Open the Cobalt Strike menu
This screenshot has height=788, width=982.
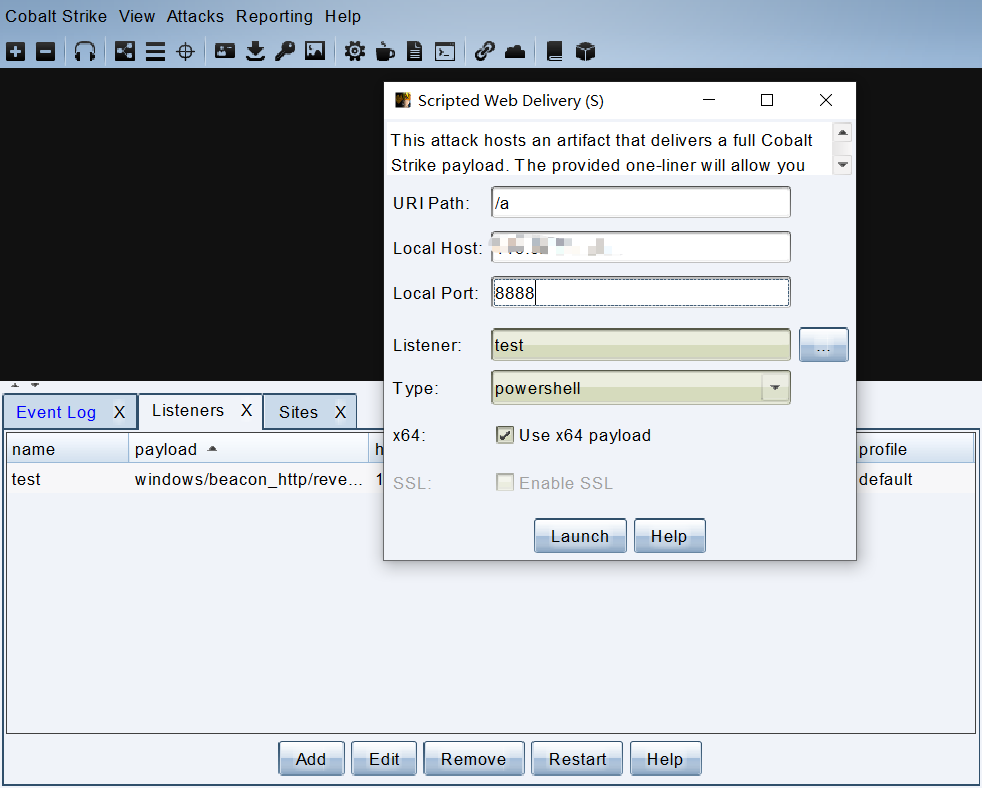click(56, 16)
